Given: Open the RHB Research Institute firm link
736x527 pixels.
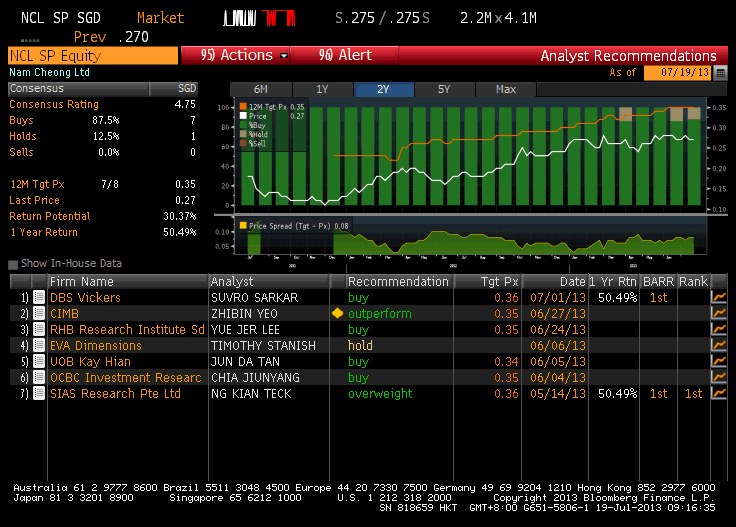Looking at the screenshot, I should pyautogui.click(x=127, y=329).
